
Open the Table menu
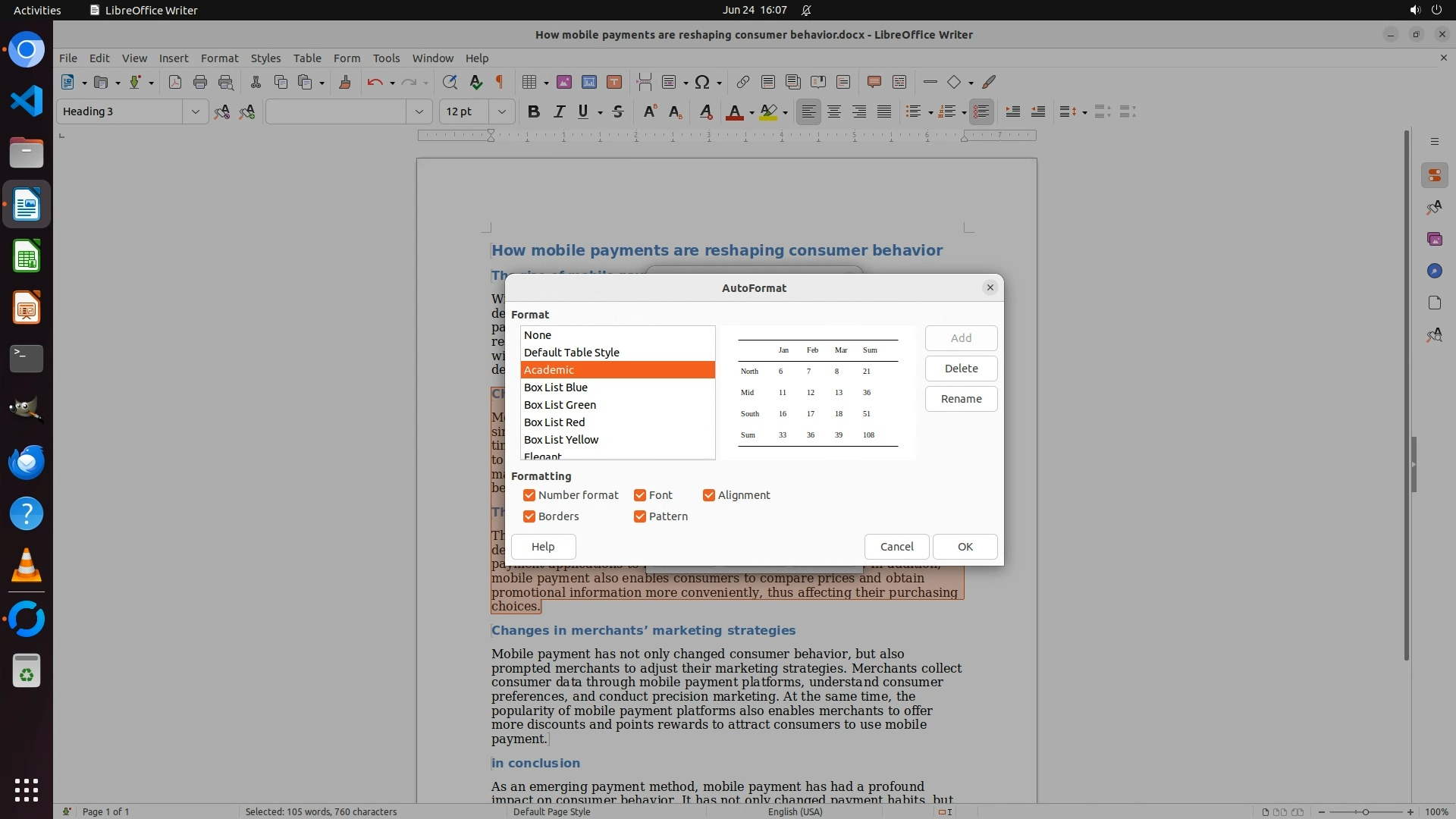pos(307,58)
